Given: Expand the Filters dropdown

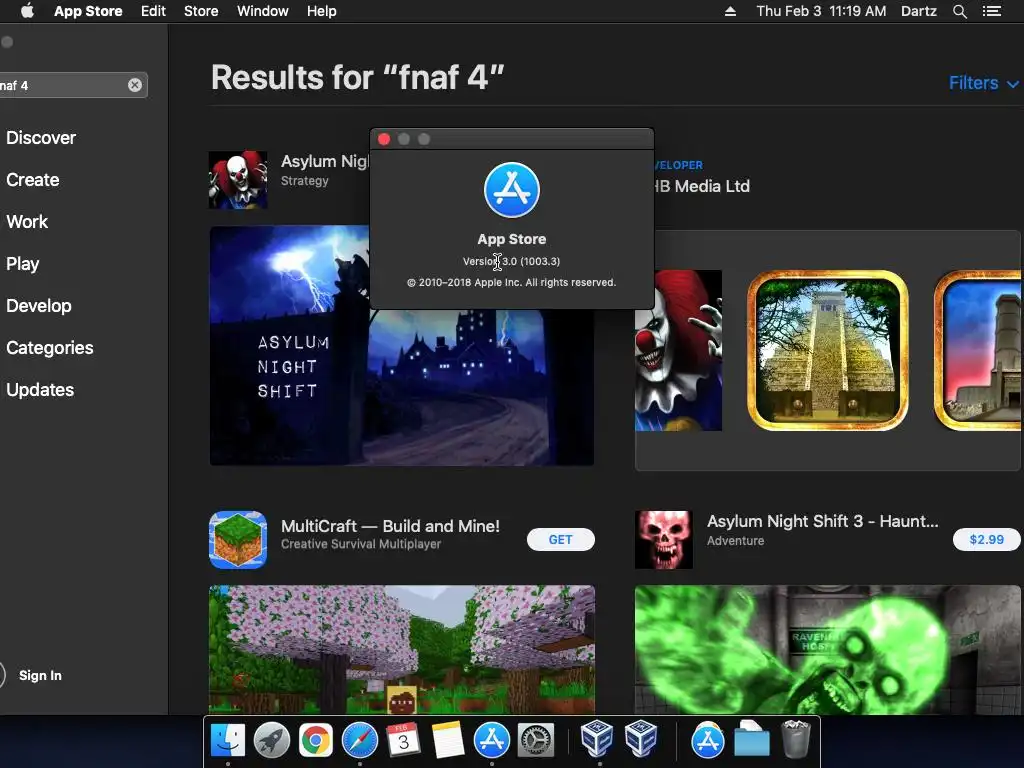Looking at the screenshot, I should click(983, 83).
